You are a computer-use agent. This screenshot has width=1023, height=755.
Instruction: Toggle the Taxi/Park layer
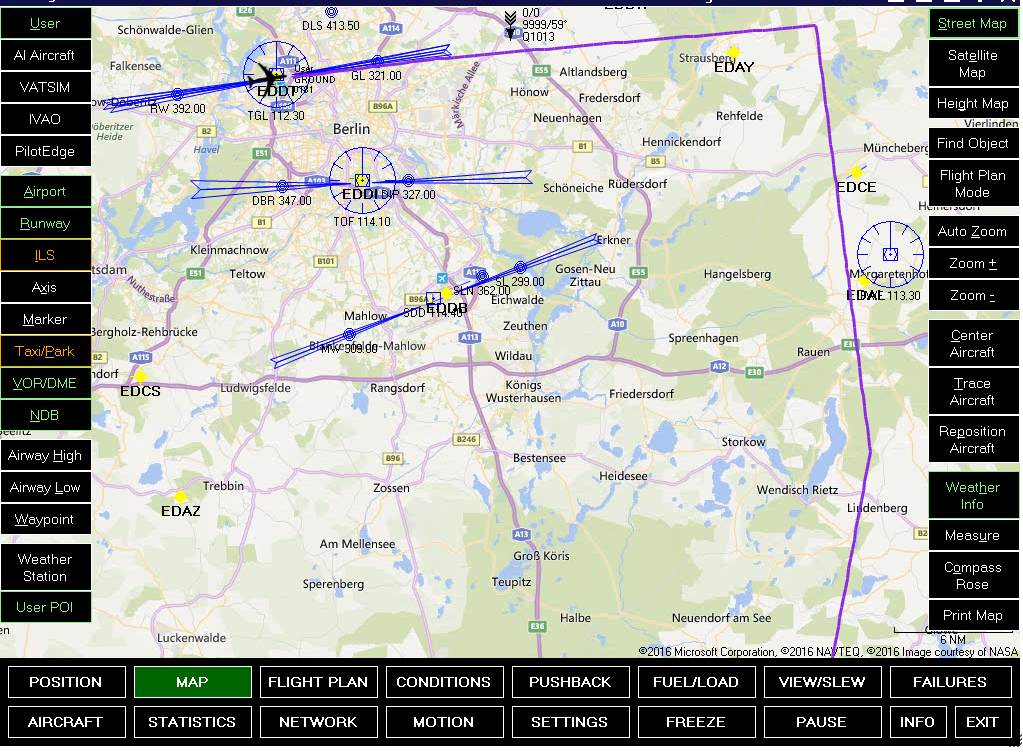(x=45, y=352)
